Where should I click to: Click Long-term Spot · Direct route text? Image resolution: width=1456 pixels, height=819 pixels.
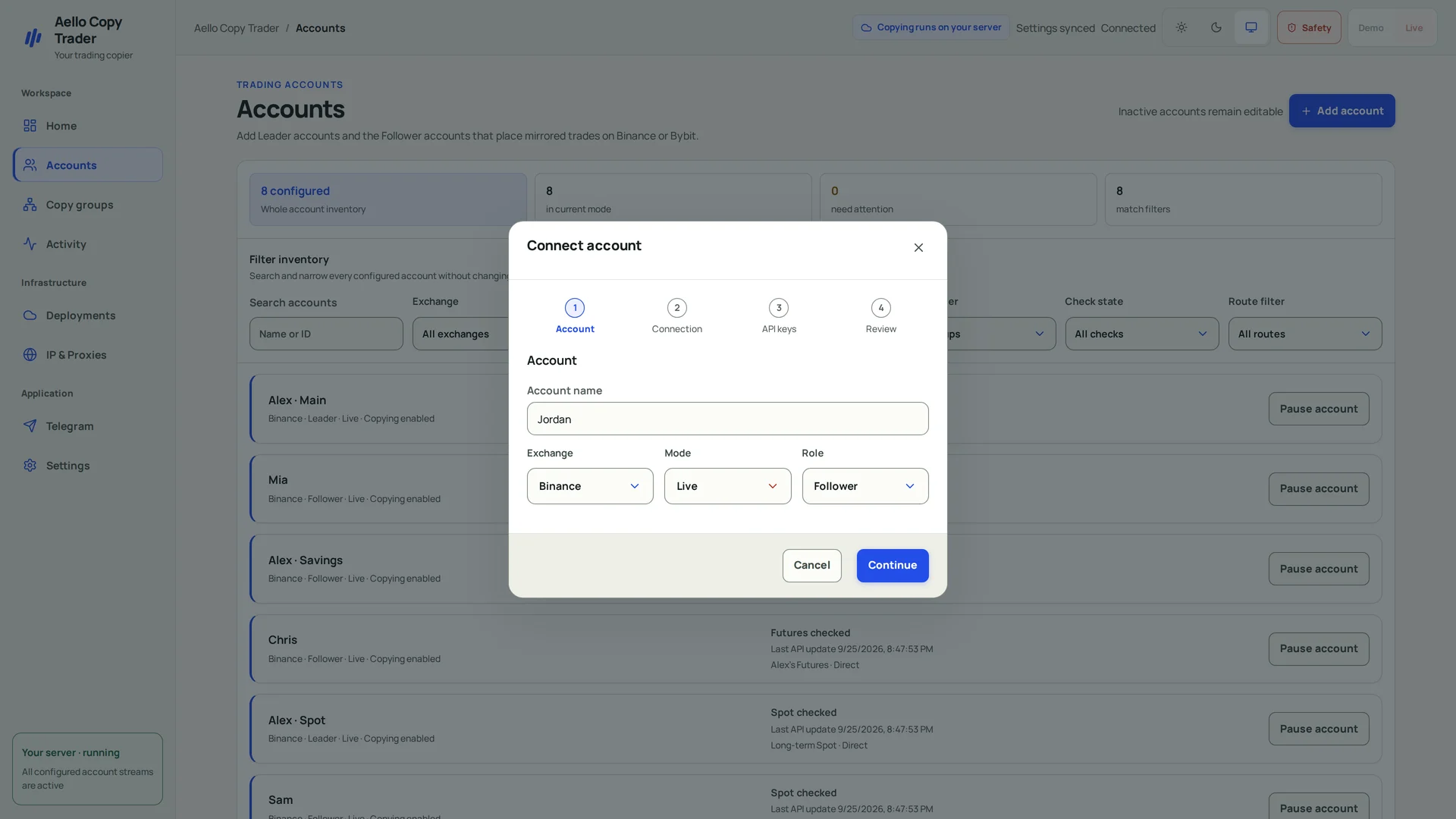(819, 745)
